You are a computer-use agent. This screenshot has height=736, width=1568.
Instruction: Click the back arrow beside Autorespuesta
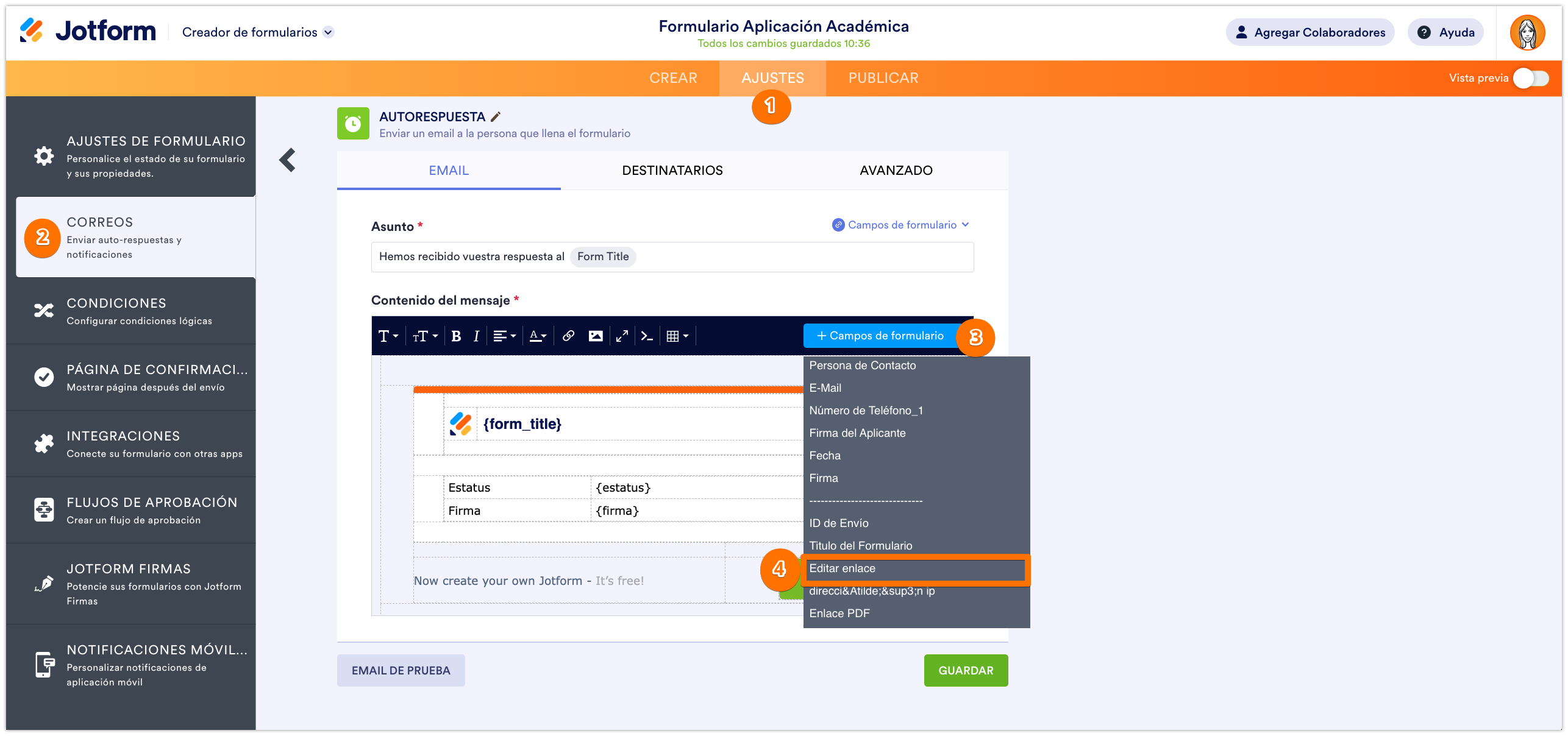pyautogui.click(x=287, y=160)
